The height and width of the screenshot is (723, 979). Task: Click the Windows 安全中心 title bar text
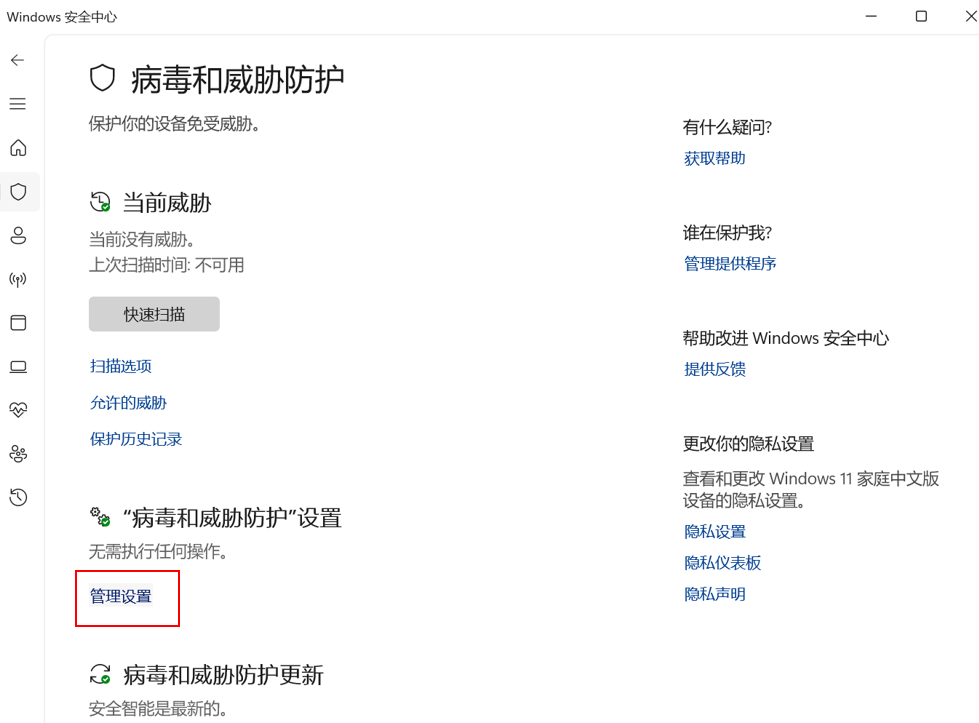tap(62, 17)
